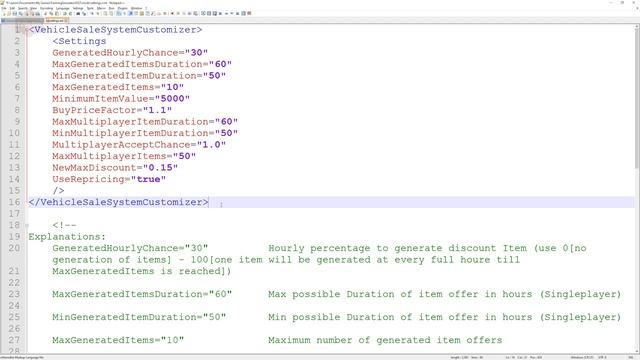Image resolution: width=640 pixels, height=360 pixels.
Task: Click the Settings tag on line 2
Action: (x=79, y=41)
